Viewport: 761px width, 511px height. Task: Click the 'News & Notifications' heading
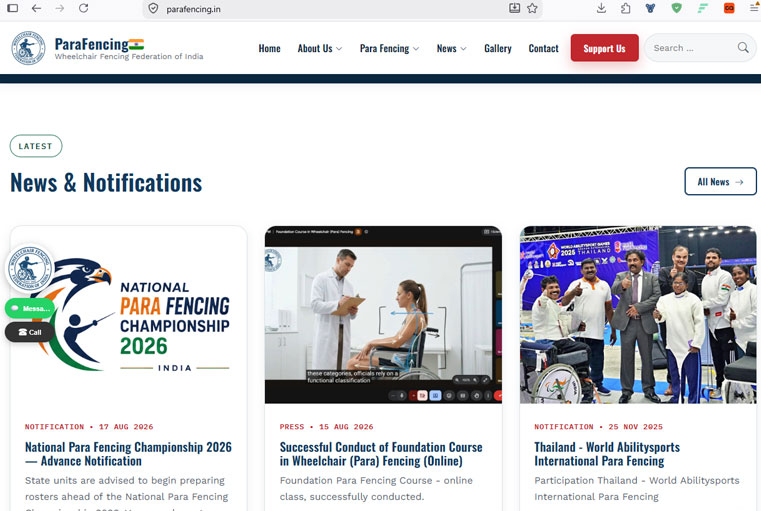[106, 183]
